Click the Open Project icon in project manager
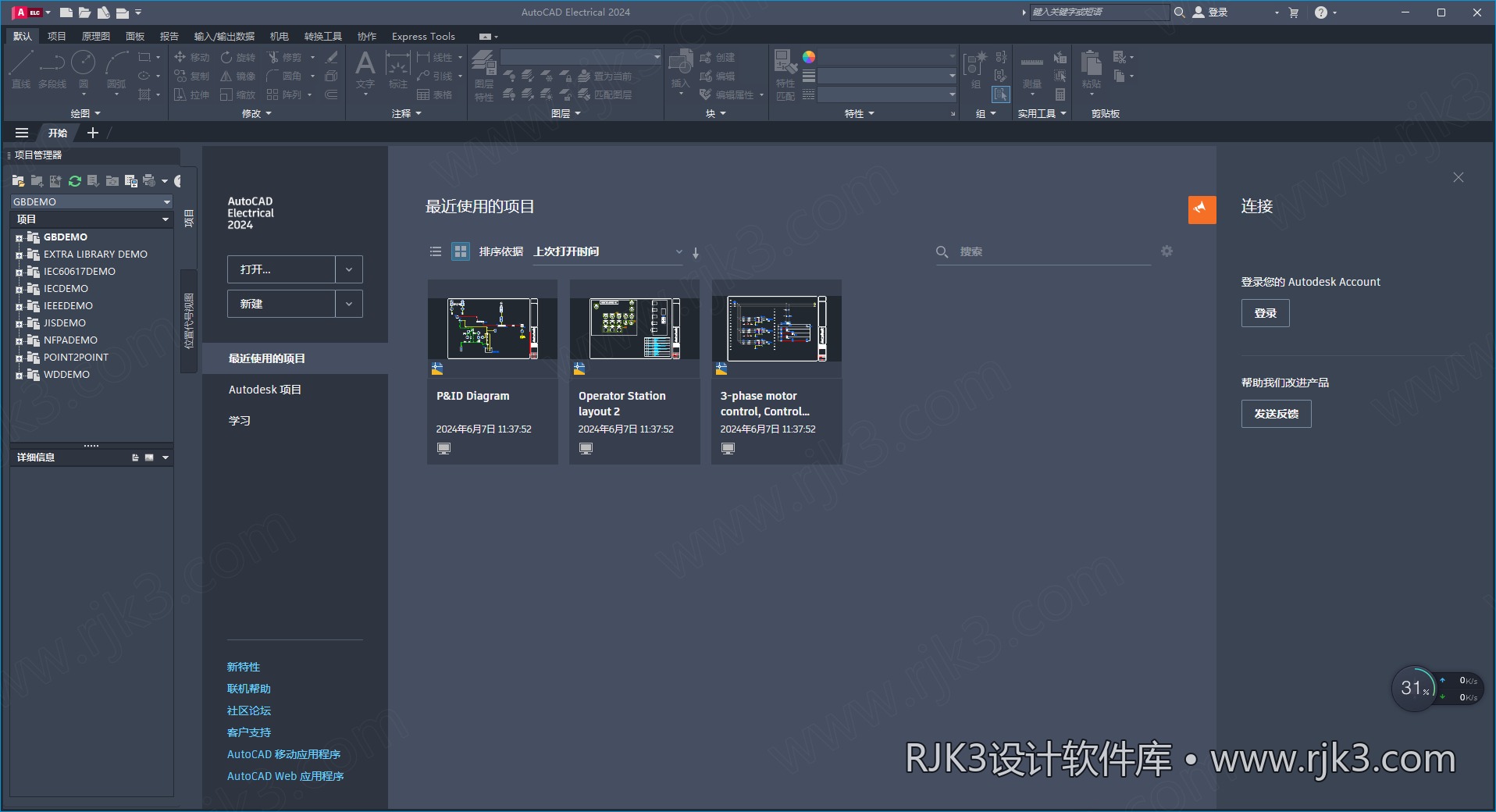Screen dimensions: 1496x812 point(18,181)
